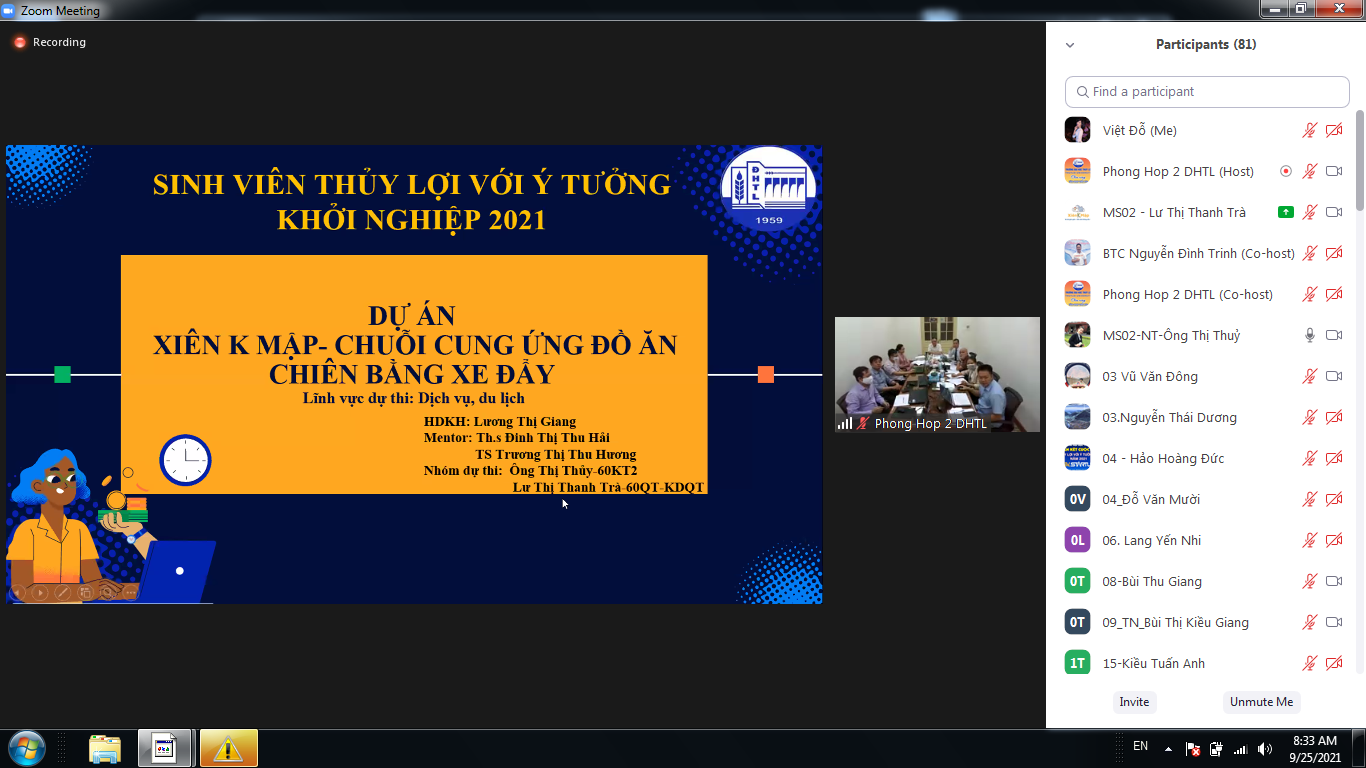Click the video camera icon for 03 Vũ Văn Đông
Viewport: 1366px width, 768px height.
pyautogui.click(x=1334, y=376)
